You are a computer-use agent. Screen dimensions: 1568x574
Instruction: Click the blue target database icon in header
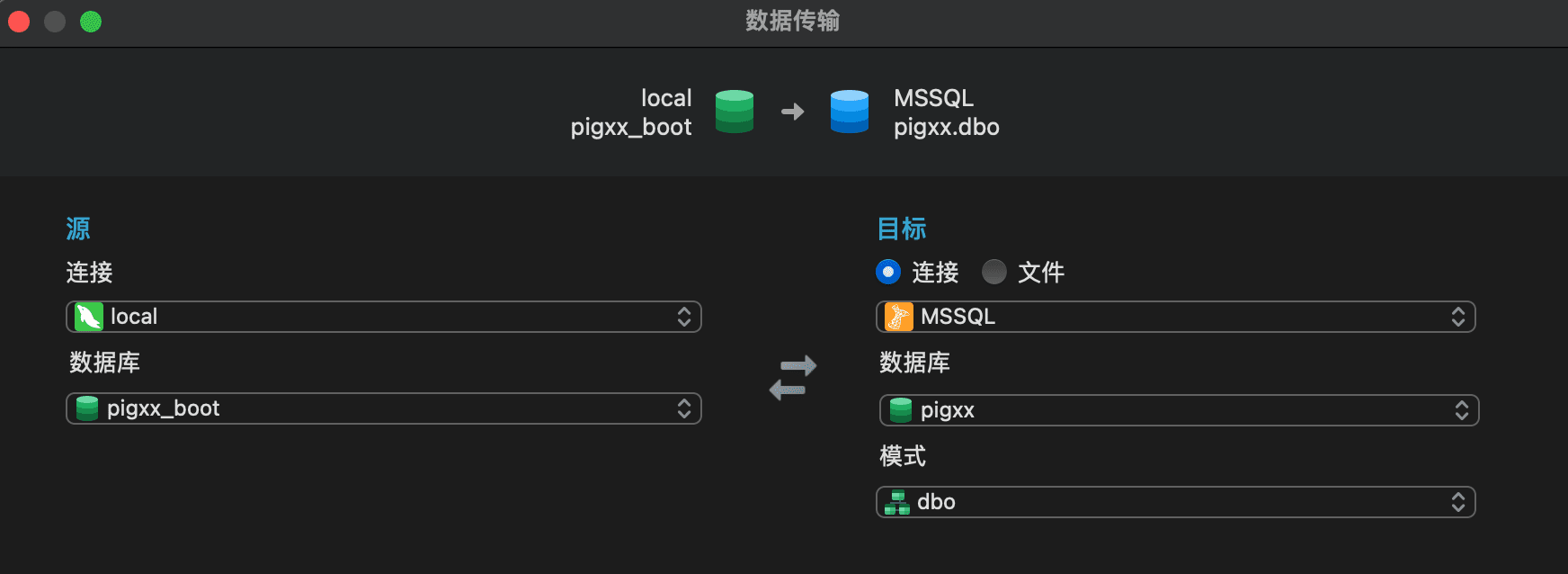click(850, 112)
